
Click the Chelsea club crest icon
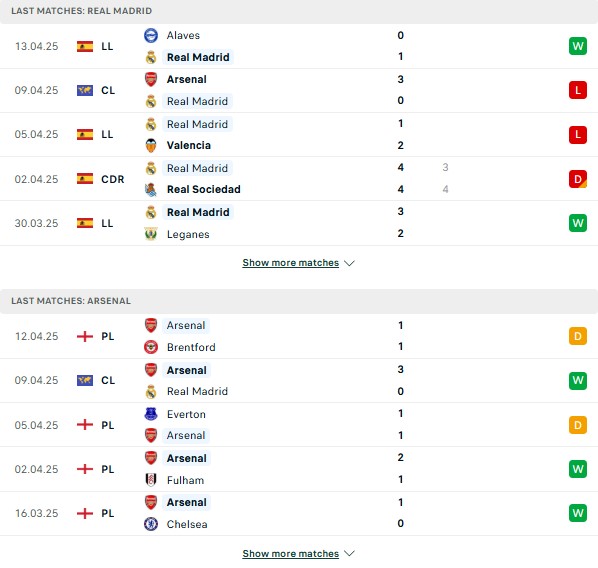151,524
